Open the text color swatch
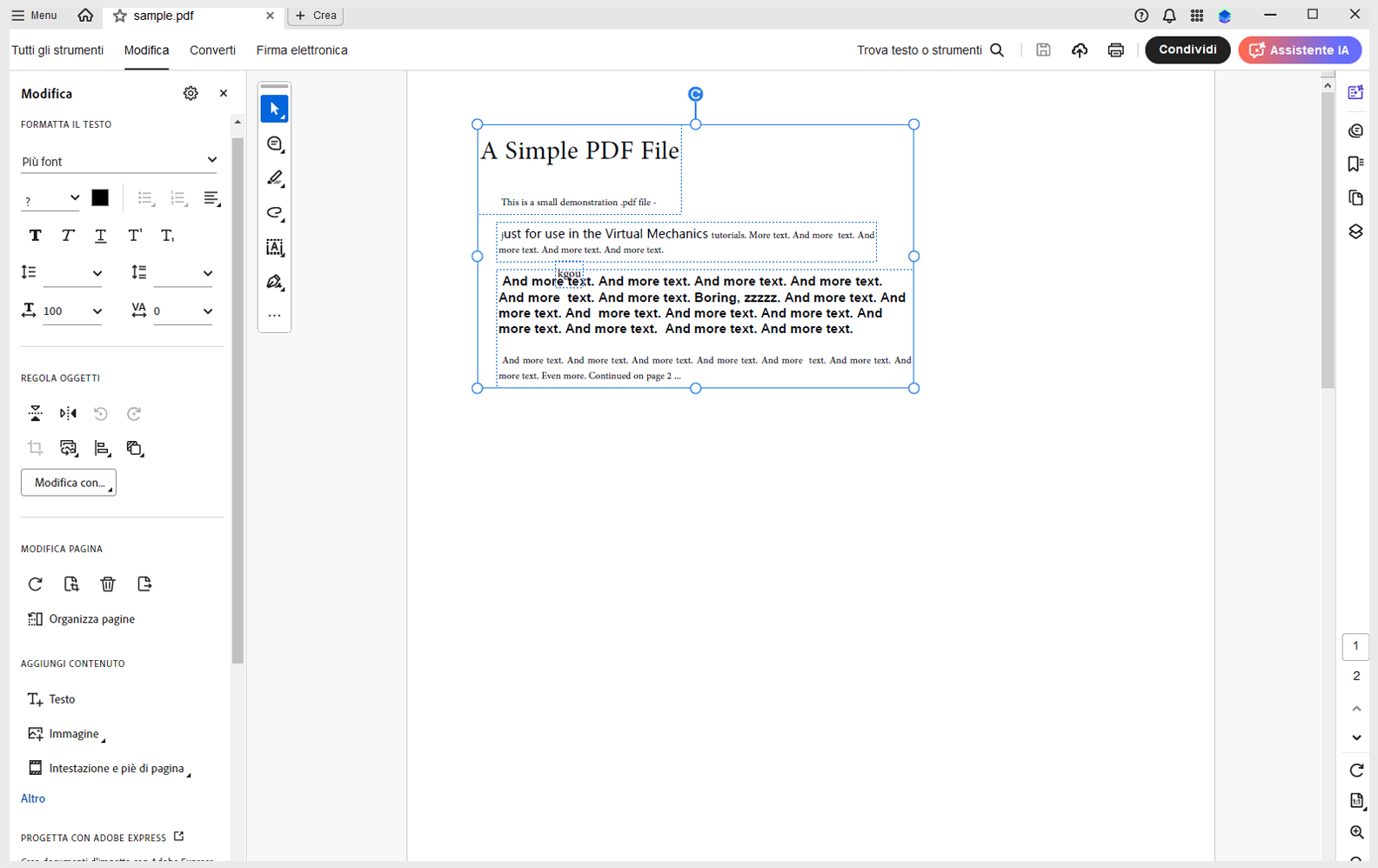Viewport: 1378px width, 868px height. click(x=100, y=198)
